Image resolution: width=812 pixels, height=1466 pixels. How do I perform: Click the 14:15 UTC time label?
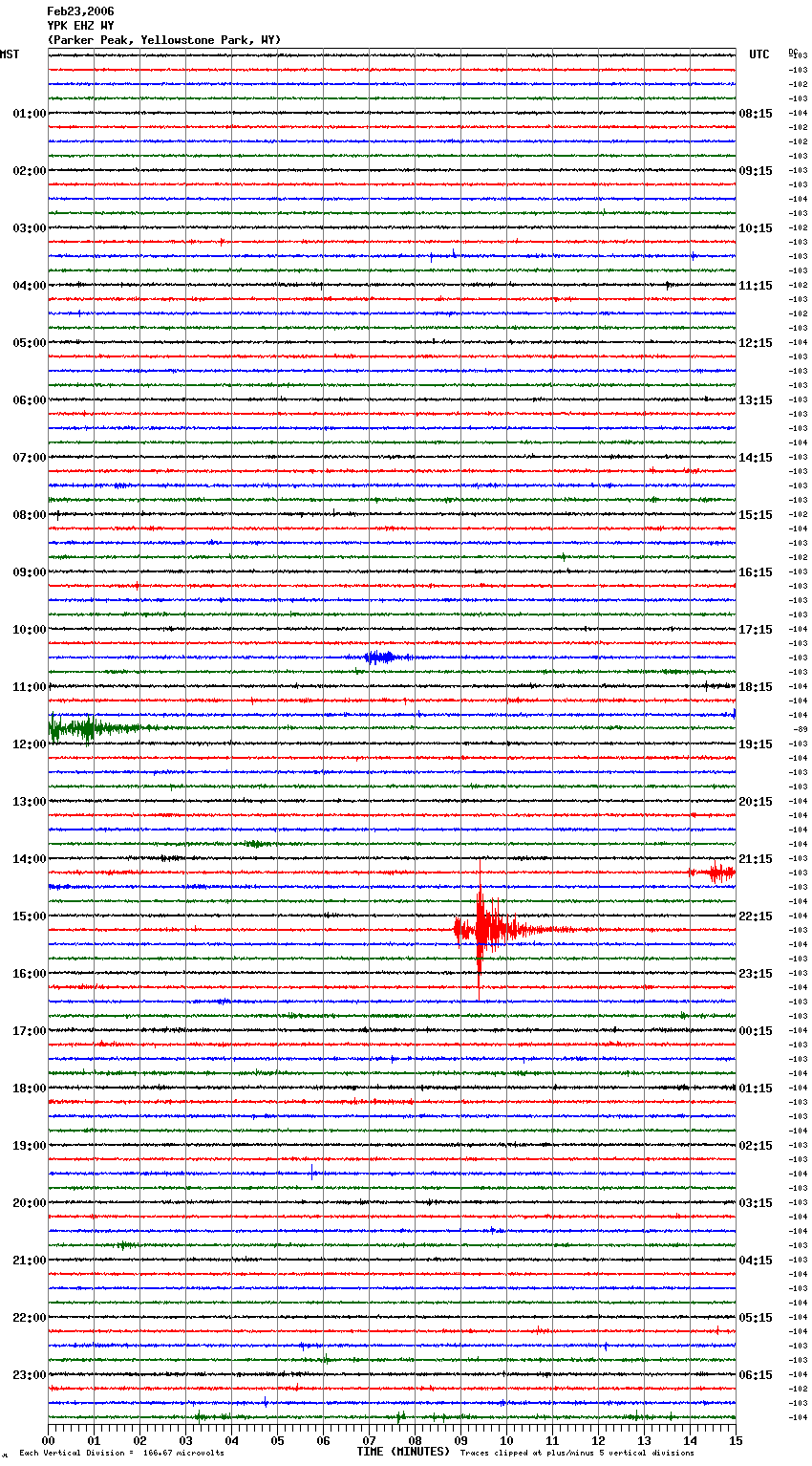click(756, 458)
